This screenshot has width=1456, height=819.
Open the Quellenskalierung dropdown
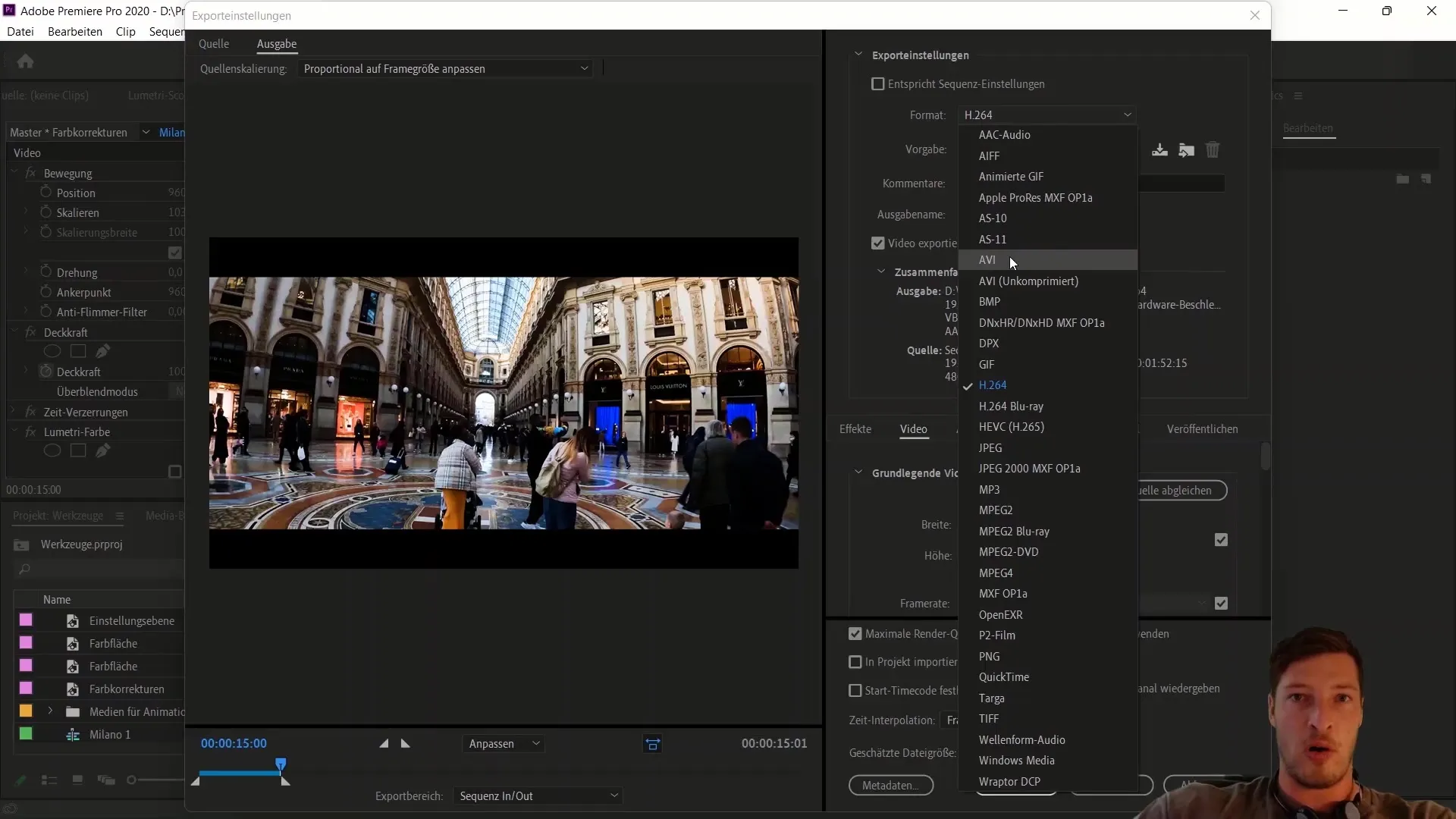(x=445, y=69)
